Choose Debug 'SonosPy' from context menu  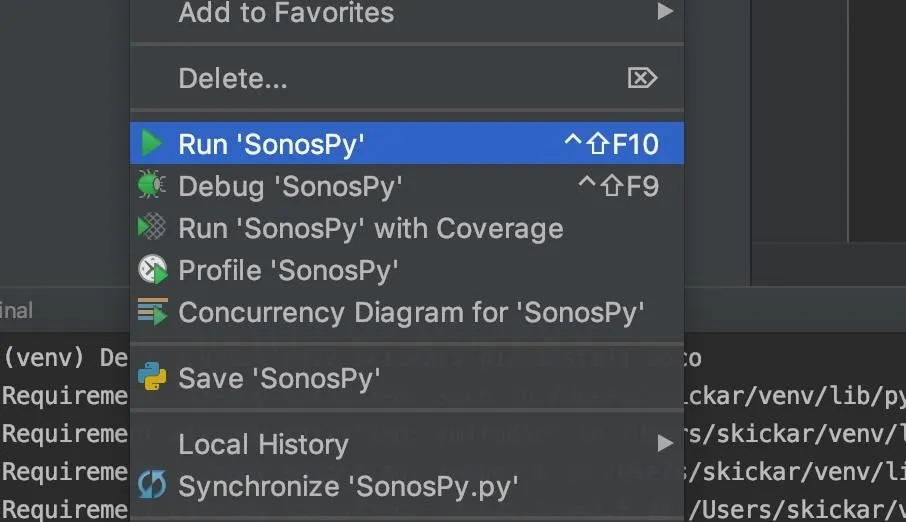[407, 186]
